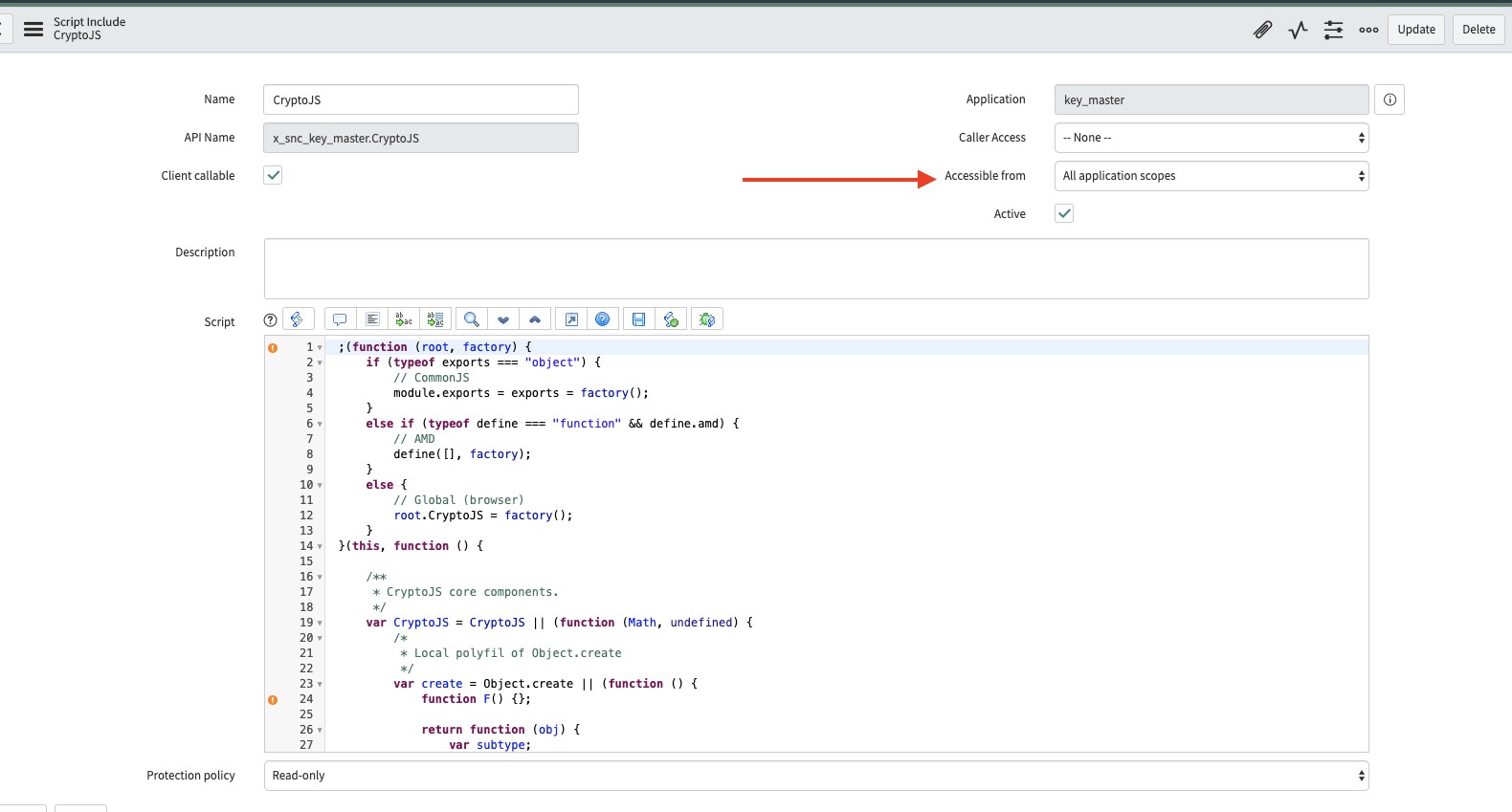Open the Accessible from dropdown
Viewport: 1512px width, 812px height.
(1211, 176)
